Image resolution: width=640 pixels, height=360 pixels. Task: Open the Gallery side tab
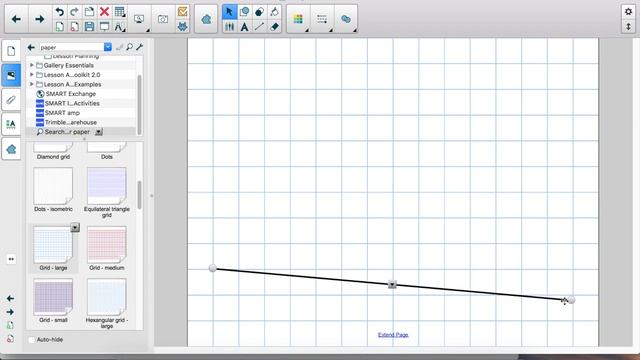click(x=11, y=75)
